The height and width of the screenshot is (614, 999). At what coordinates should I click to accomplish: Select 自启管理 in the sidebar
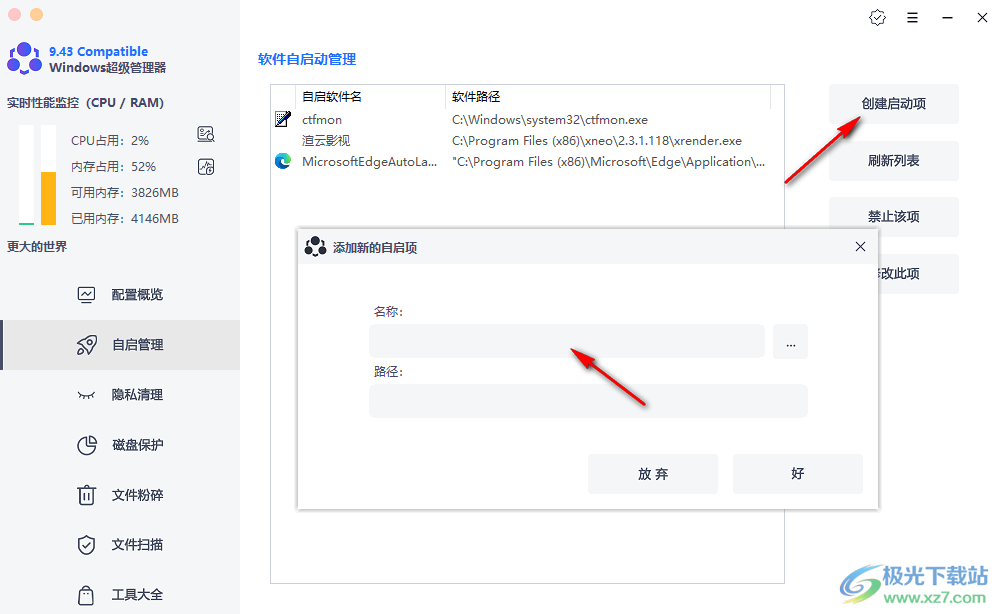[x=121, y=345]
